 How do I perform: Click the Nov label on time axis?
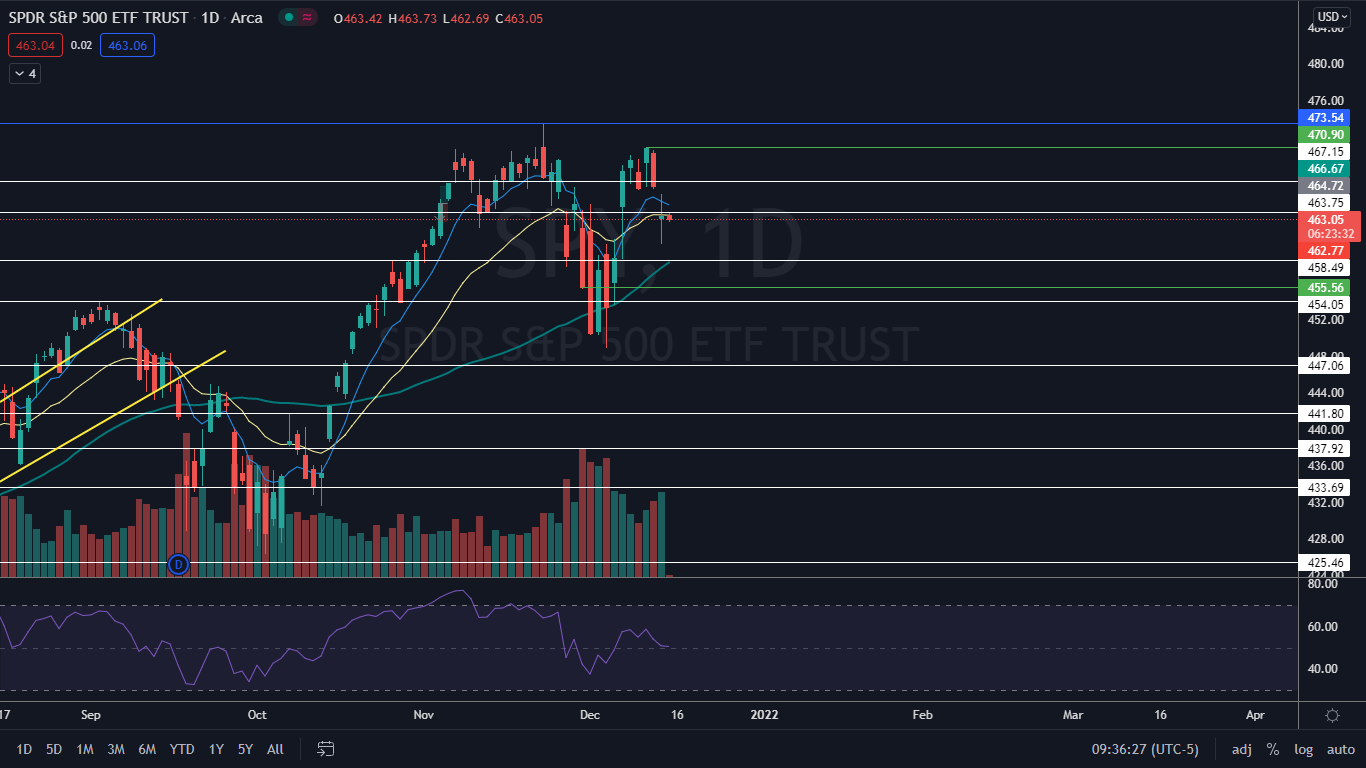(x=423, y=715)
